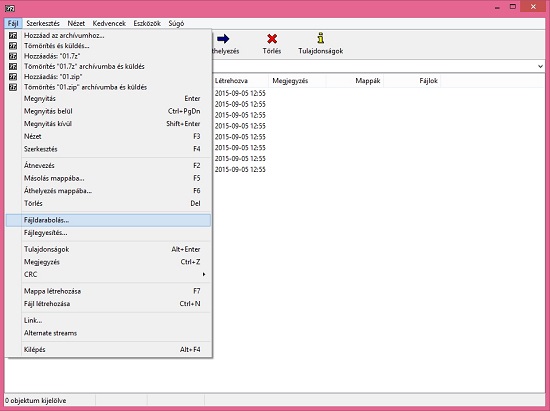Viewport: 550px width, 411px height.
Task: Click the blue arrow Áthelyezés toolbar icon
Action: pyautogui.click(x=223, y=39)
